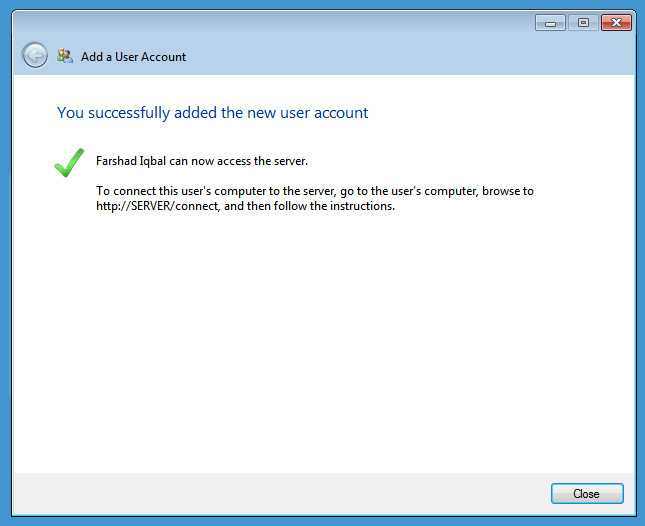Image resolution: width=645 pixels, height=526 pixels.
Task: Maximize the wizard window
Action: (583, 23)
